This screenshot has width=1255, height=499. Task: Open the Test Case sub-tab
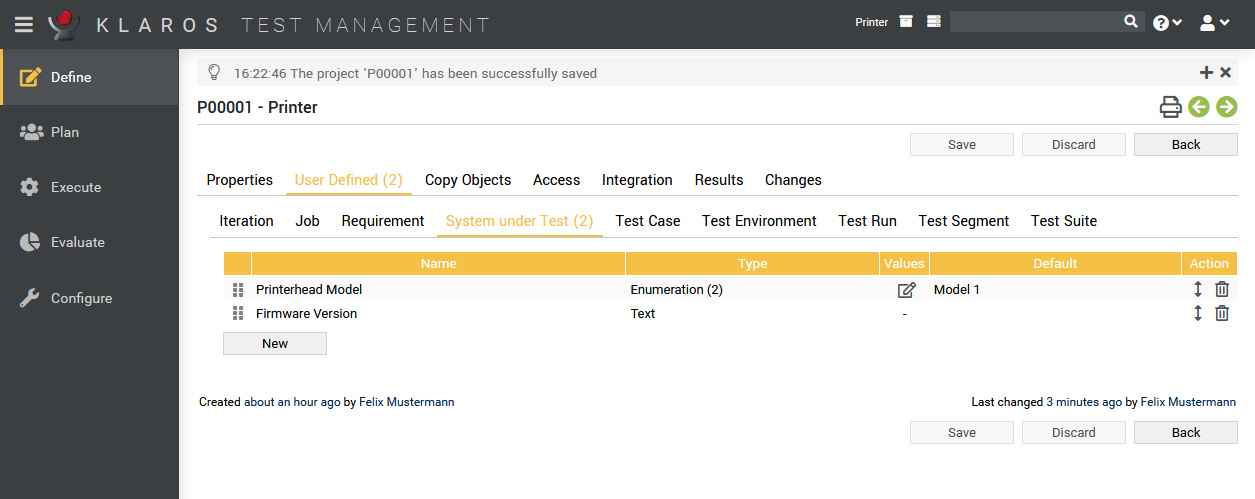click(x=648, y=221)
